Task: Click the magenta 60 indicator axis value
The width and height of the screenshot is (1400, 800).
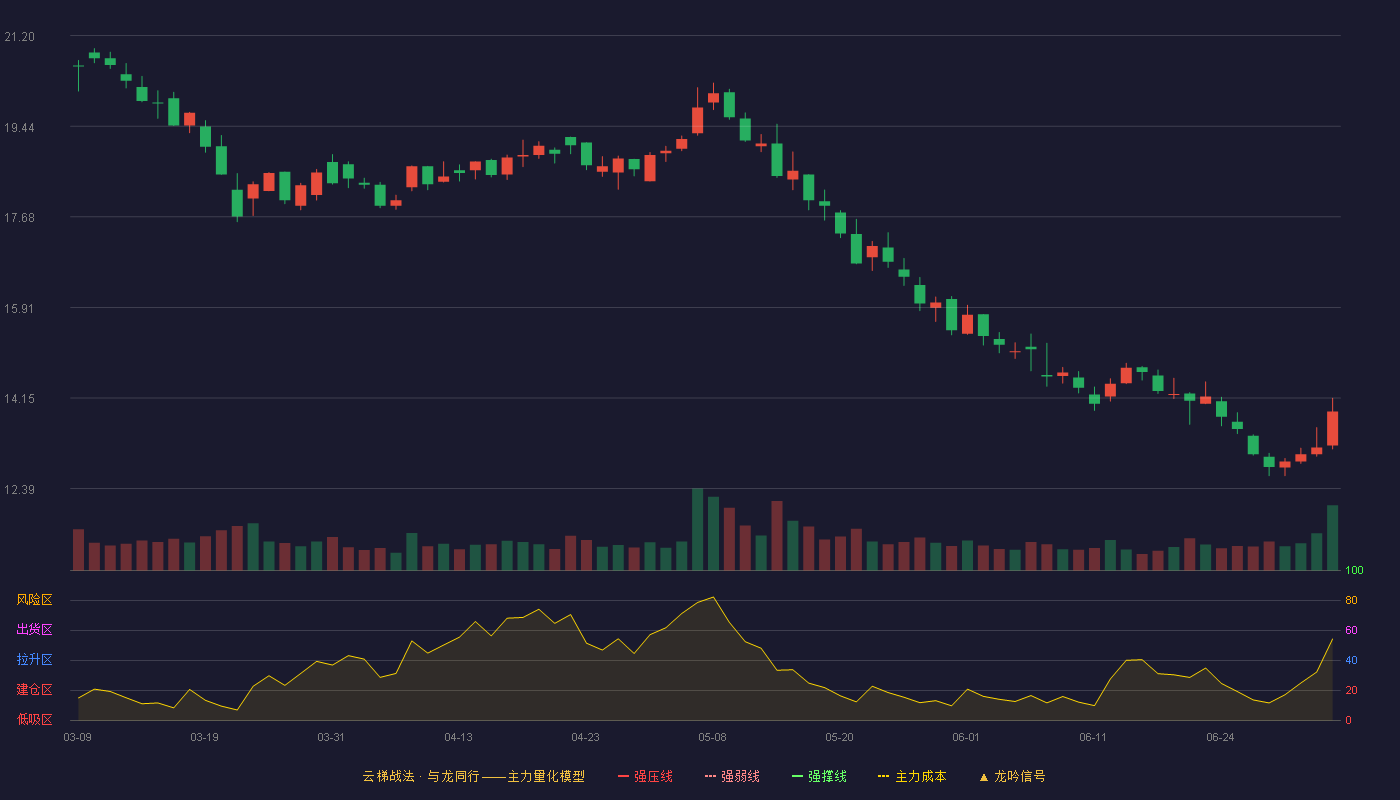Action: point(1351,631)
